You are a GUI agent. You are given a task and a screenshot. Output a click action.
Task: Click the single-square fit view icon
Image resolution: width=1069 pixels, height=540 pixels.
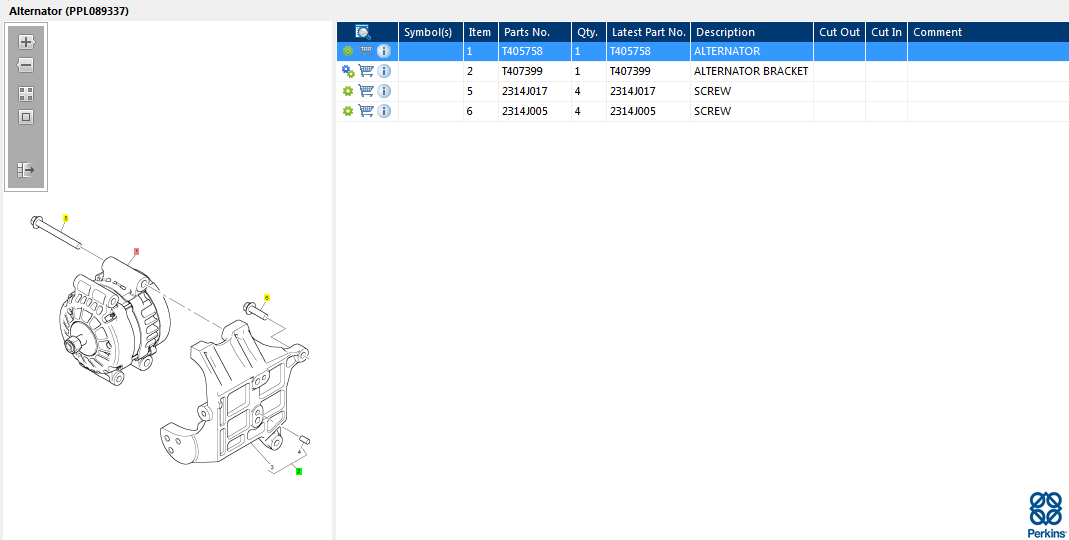click(26, 117)
